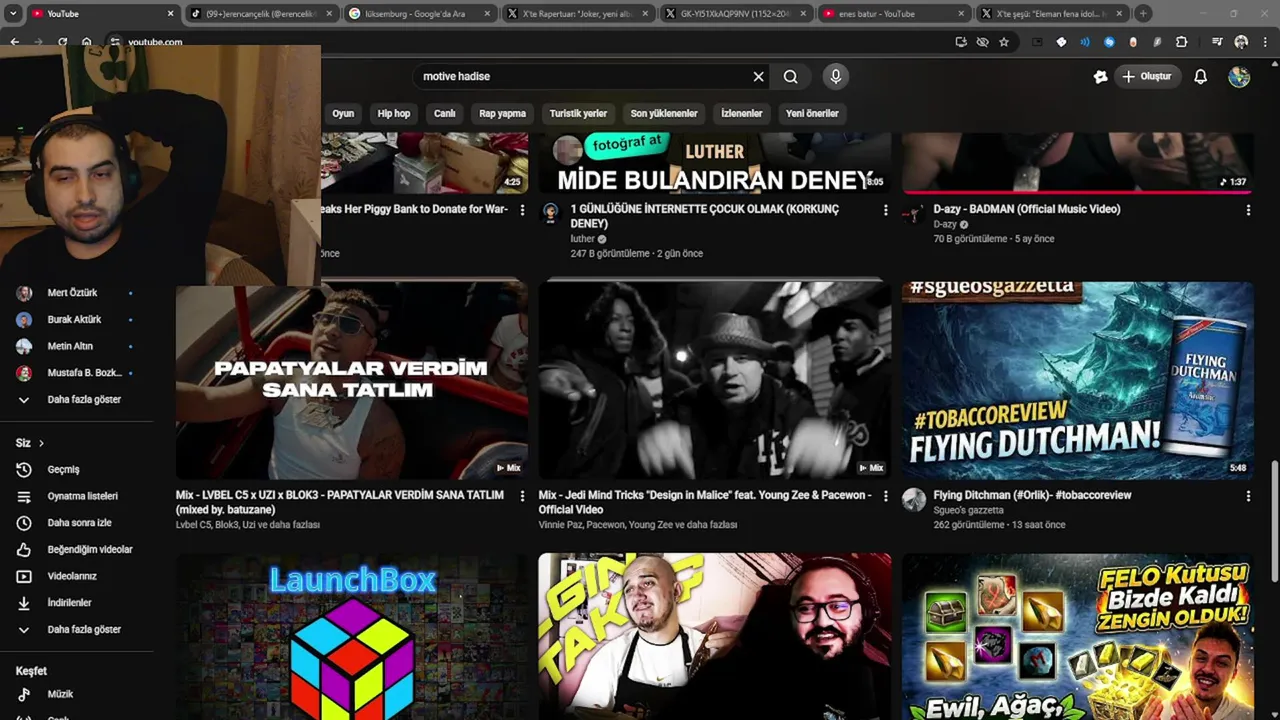This screenshot has height=720, width=1280.
Task: Open the D-azy channel name link
Action: 945,224
